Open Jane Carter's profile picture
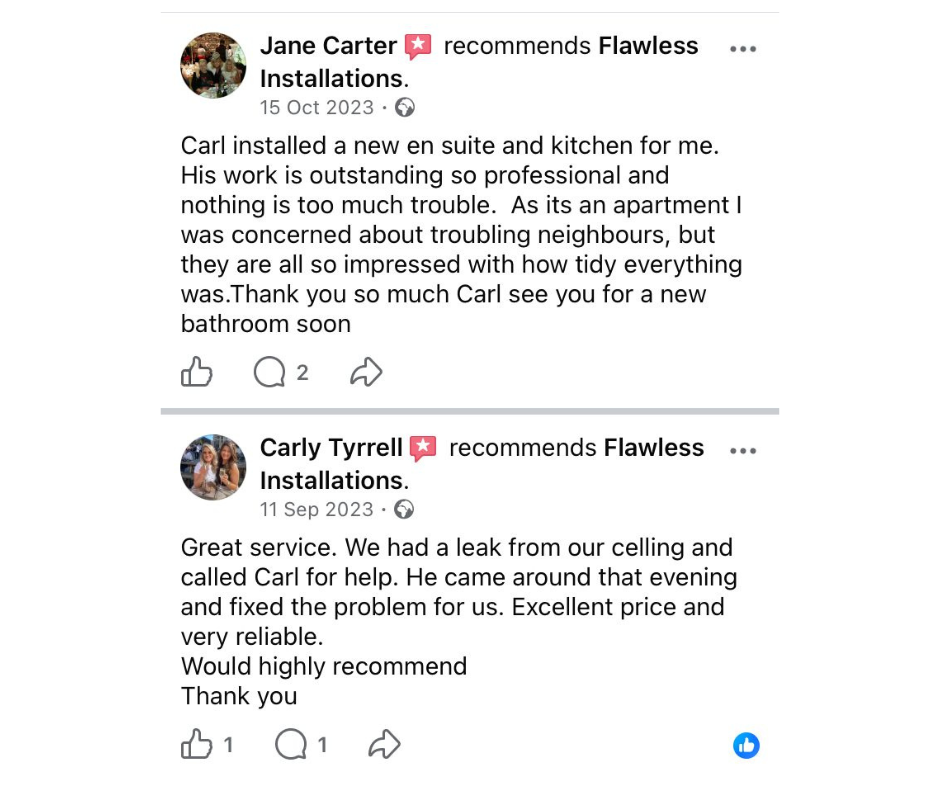This screenshot has height=788, width=940. coord(213,65)
